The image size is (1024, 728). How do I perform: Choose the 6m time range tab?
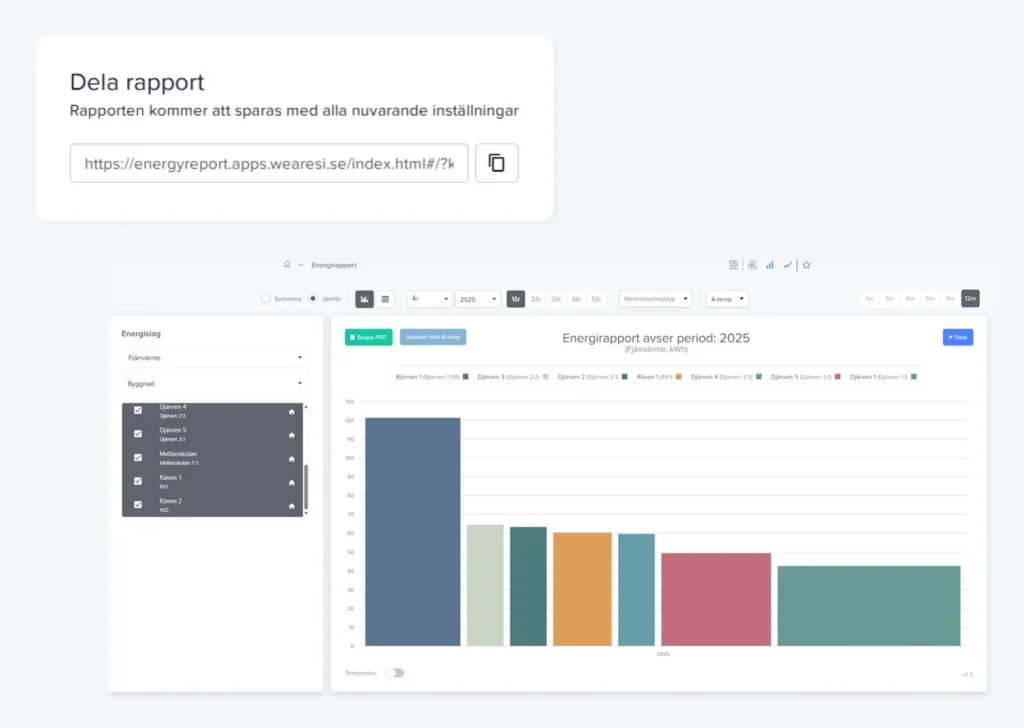click(930, 298)
